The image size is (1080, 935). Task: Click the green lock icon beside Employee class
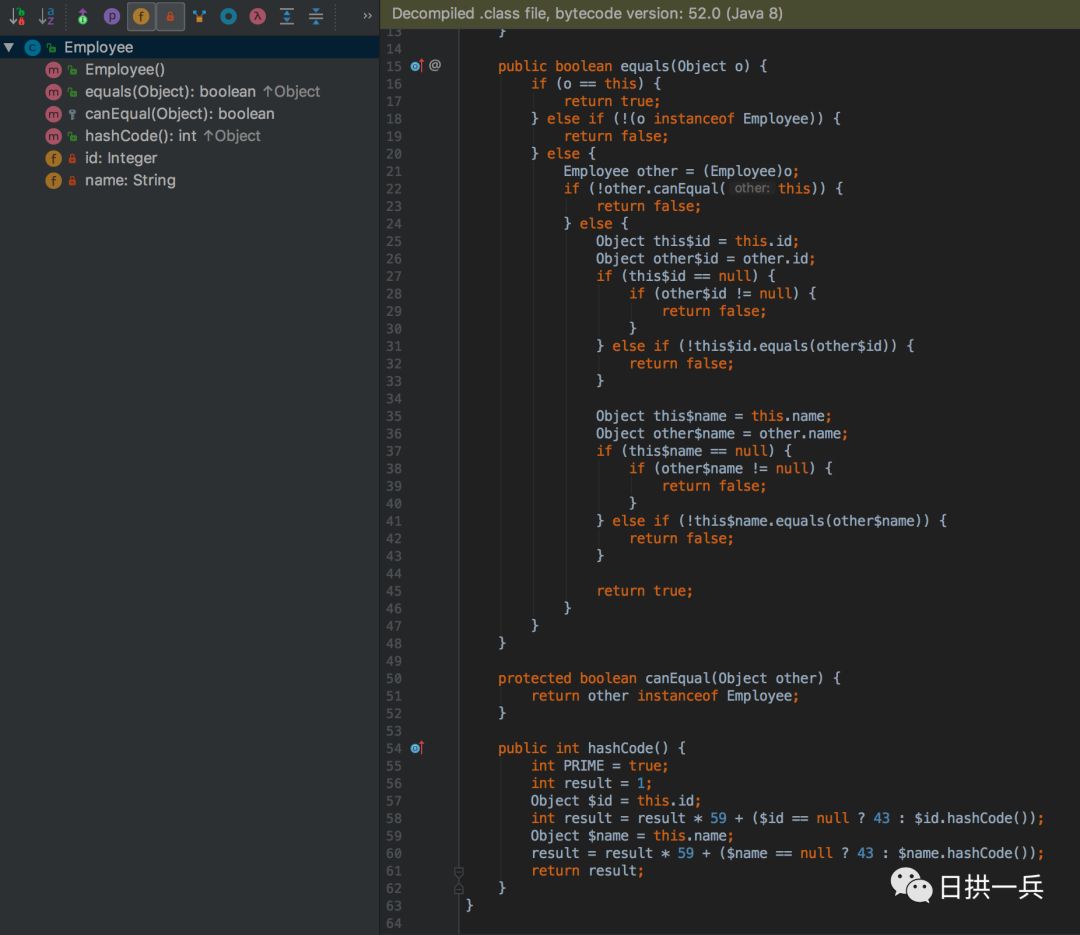(51, 48)
